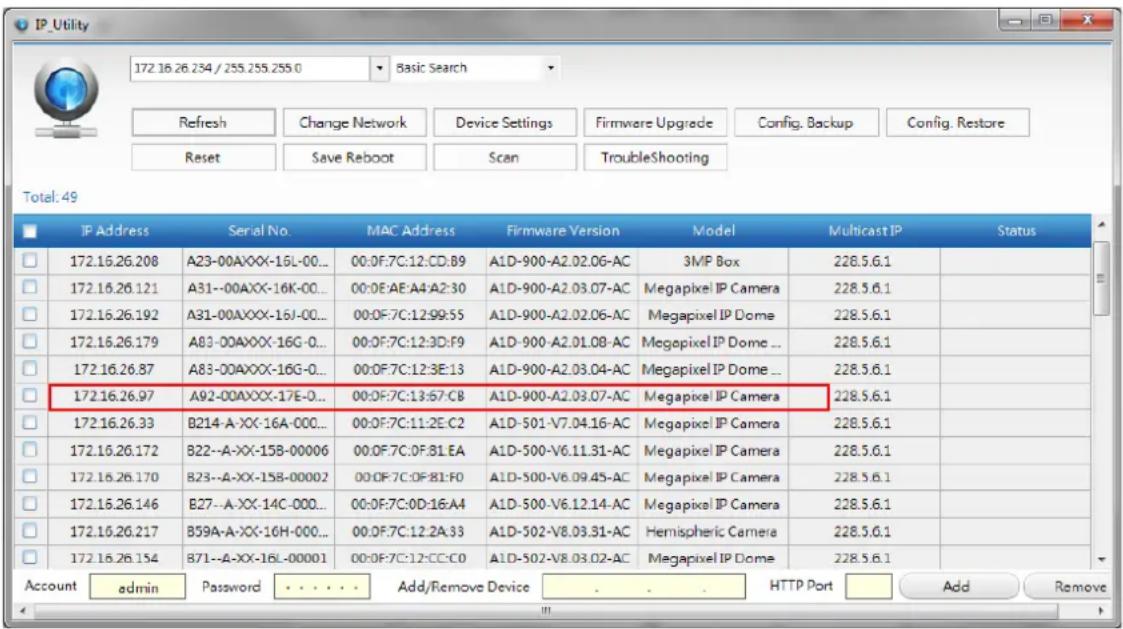Screen dimensions: 1123x629
Task: Click the IP Utility webcam logo icon
Action: (x=66, y=99)
